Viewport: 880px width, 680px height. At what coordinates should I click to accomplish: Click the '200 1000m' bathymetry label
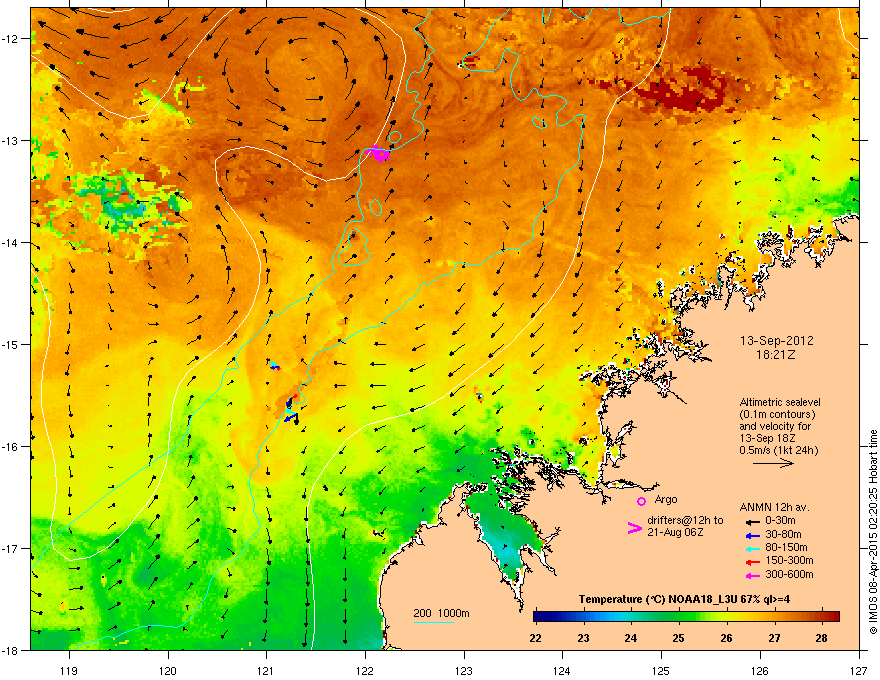point(441,613)
